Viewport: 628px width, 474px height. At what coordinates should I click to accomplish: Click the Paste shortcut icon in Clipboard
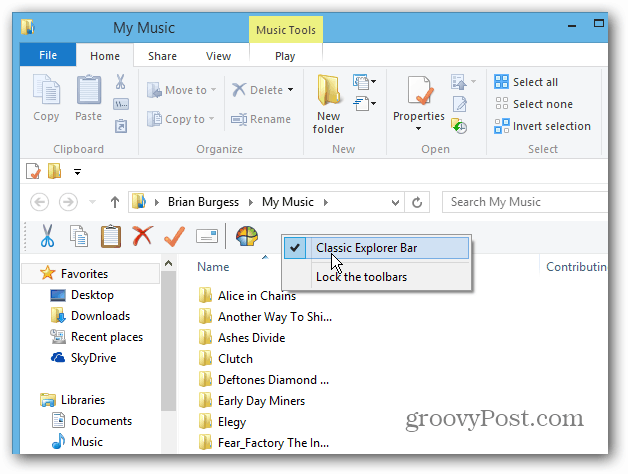click(x=121, y=126)
